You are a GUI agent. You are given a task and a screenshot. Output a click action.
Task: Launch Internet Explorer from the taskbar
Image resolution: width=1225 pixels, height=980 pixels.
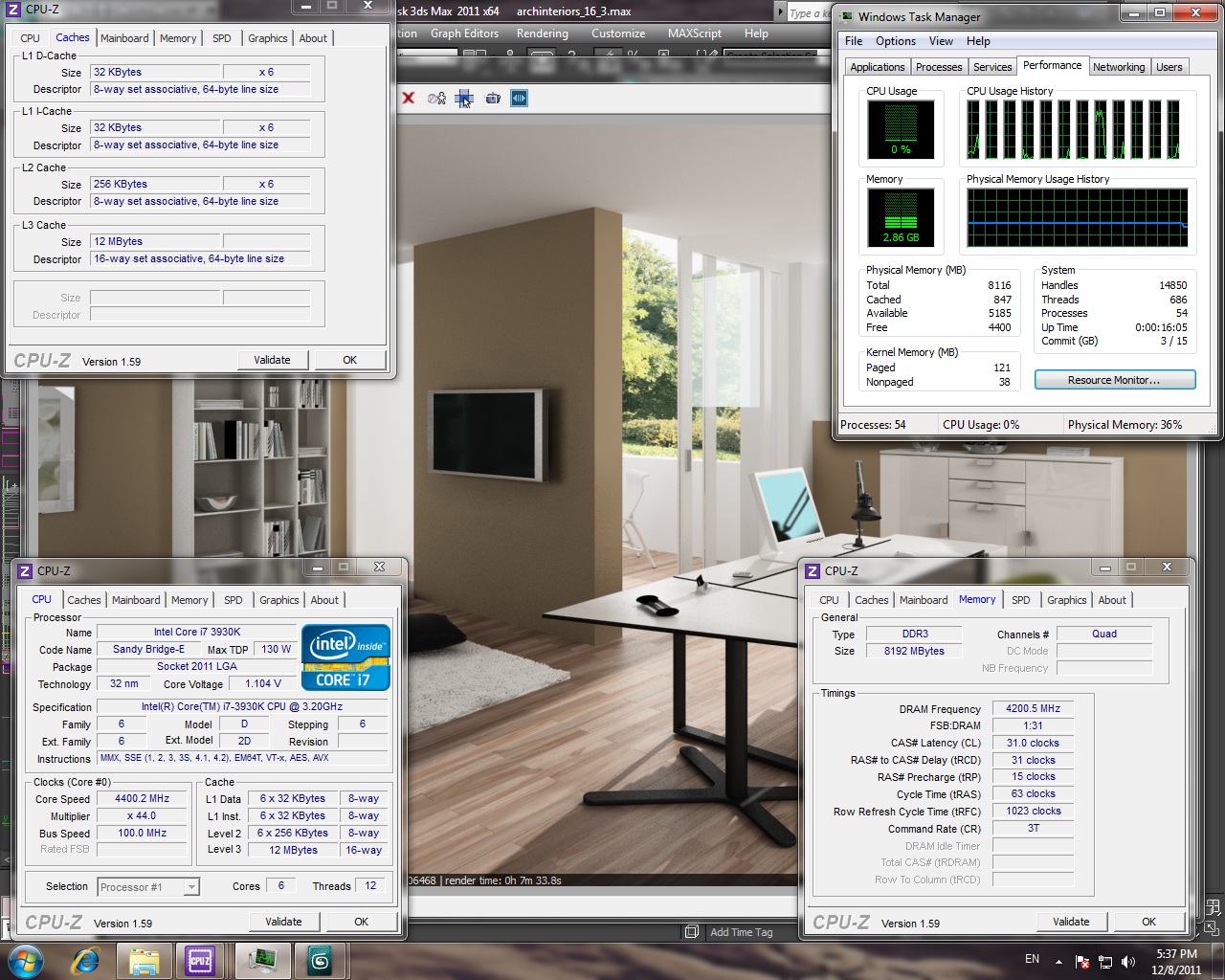(87, 960)
